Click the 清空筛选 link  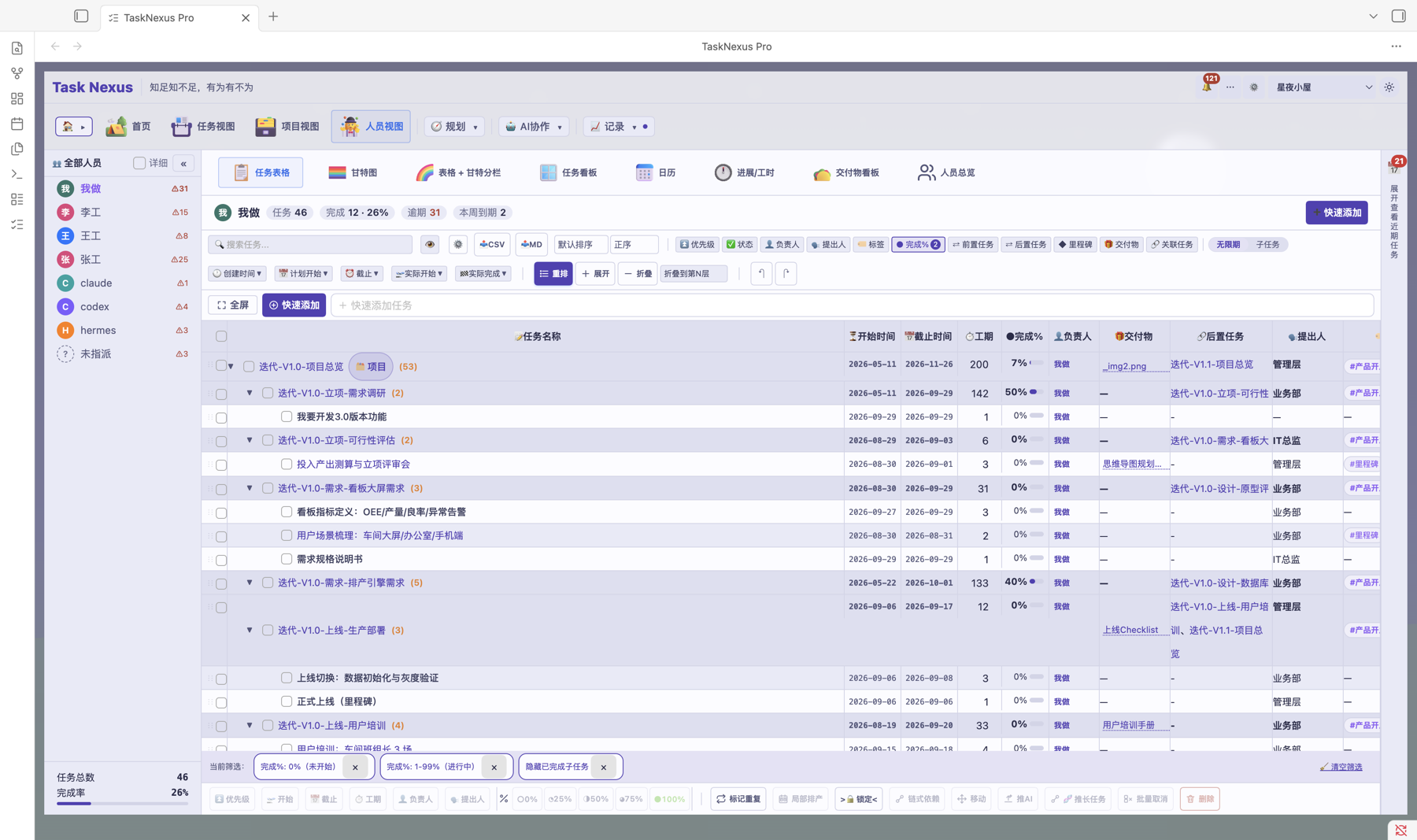(x=1341, y=767)
